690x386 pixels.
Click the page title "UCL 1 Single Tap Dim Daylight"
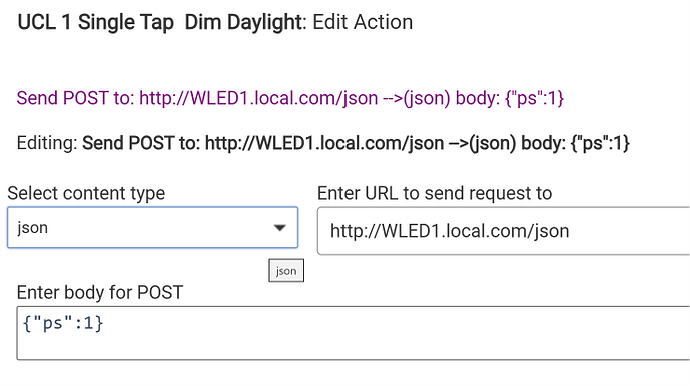click(x=159, y=22)
